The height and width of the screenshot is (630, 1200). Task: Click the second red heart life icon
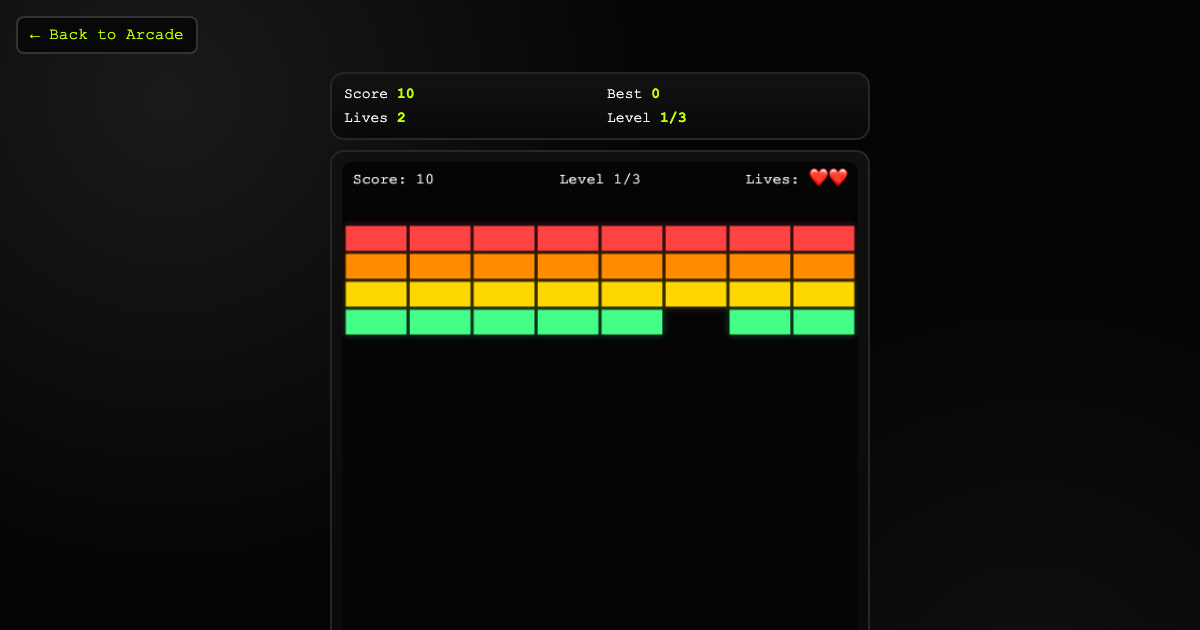838,178
